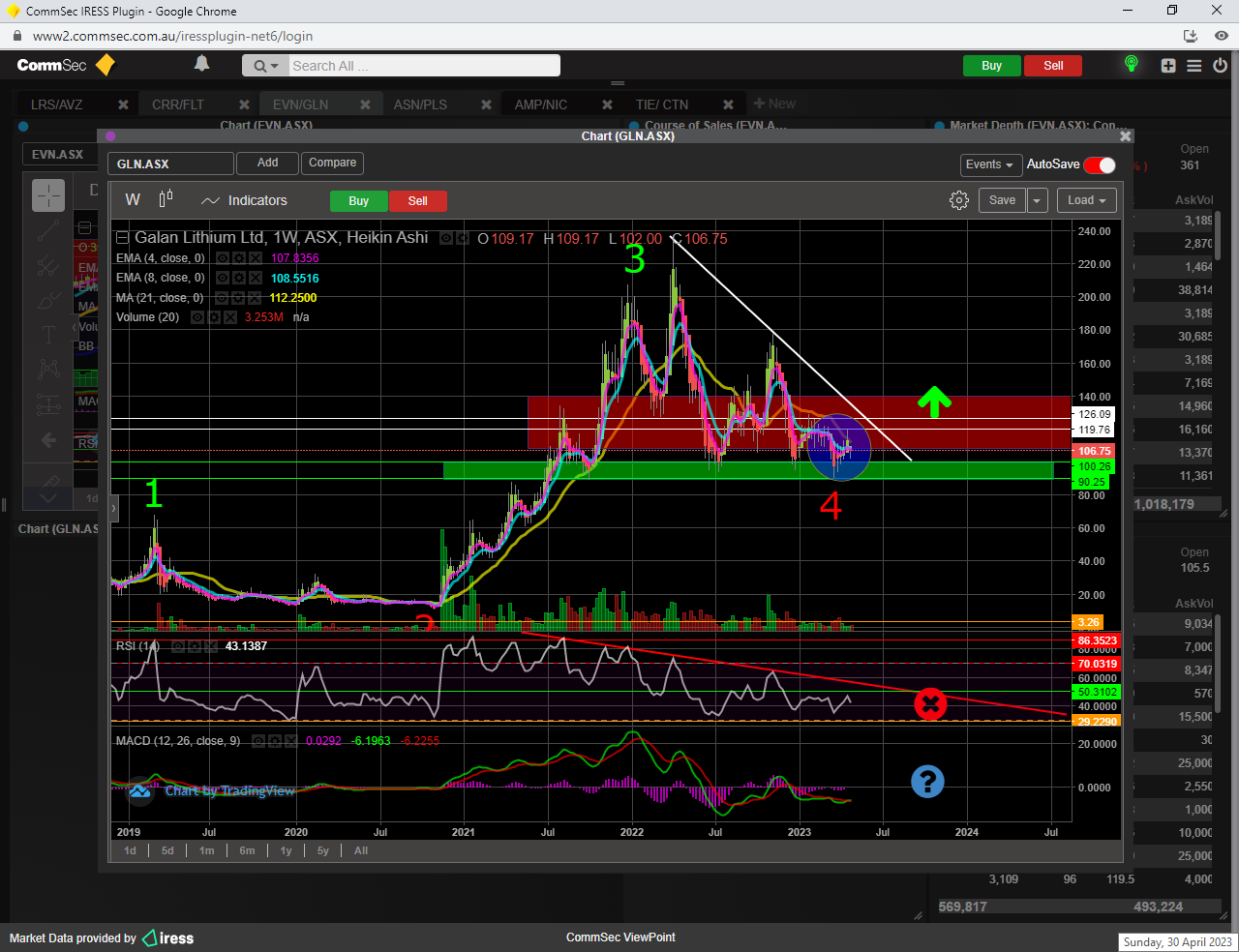This screenshot has height=952, width=1239.
Task: Open the hamburger main menu in header
Action: (1194, 66)
